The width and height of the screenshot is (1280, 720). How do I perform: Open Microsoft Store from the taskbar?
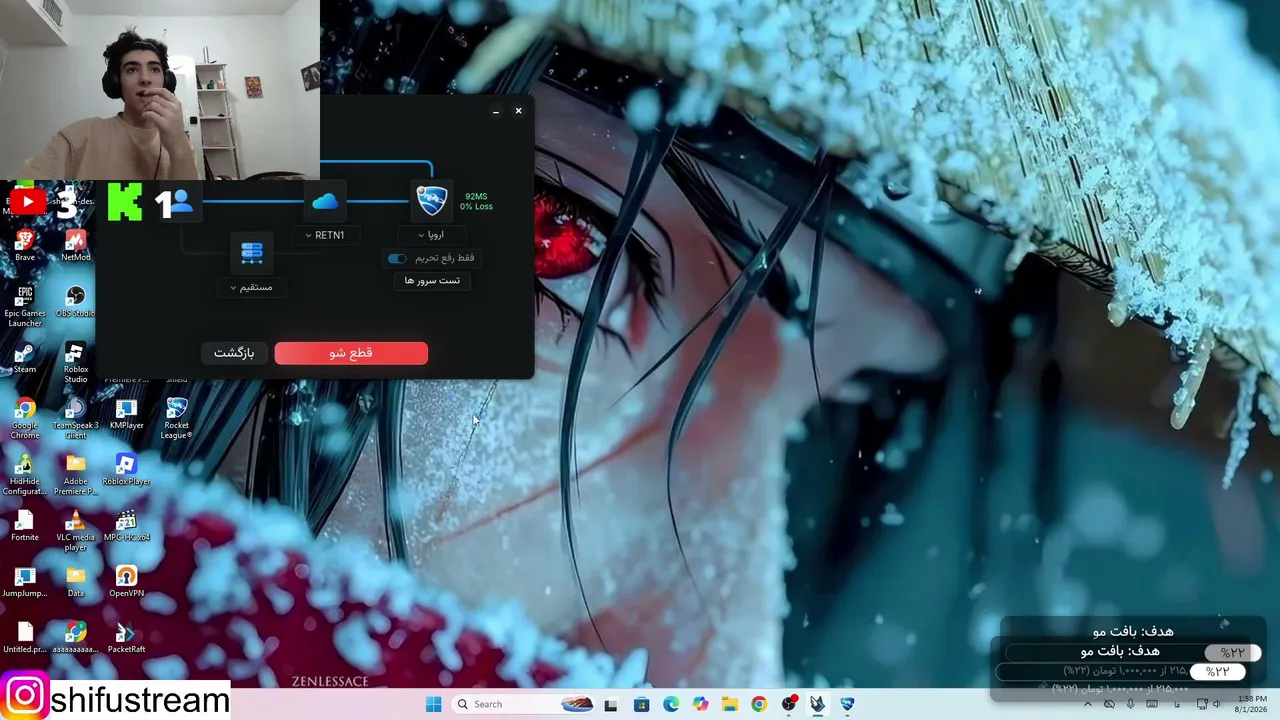coord(641,704)
